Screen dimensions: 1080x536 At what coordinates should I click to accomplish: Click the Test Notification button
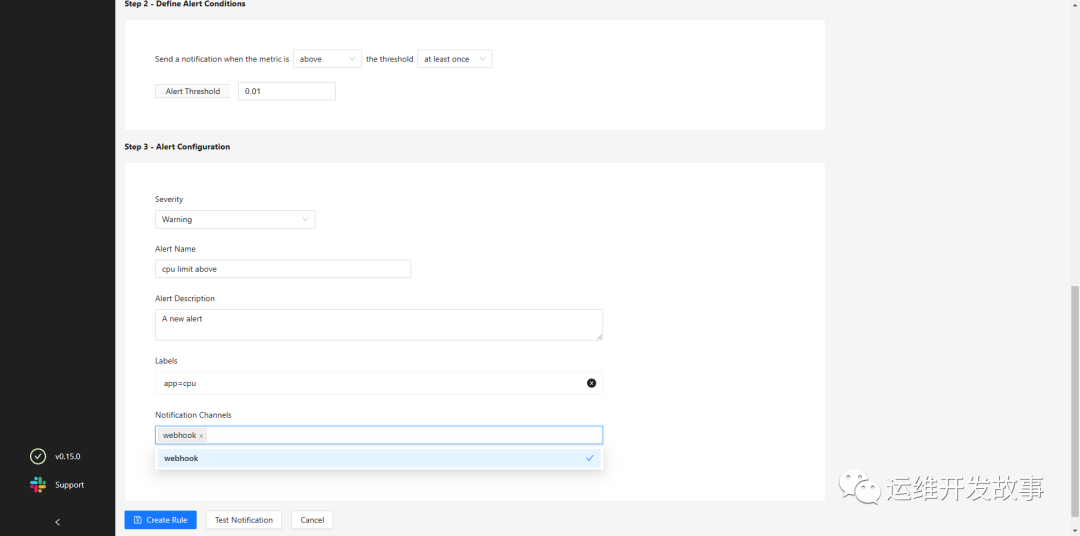point(244,519)
